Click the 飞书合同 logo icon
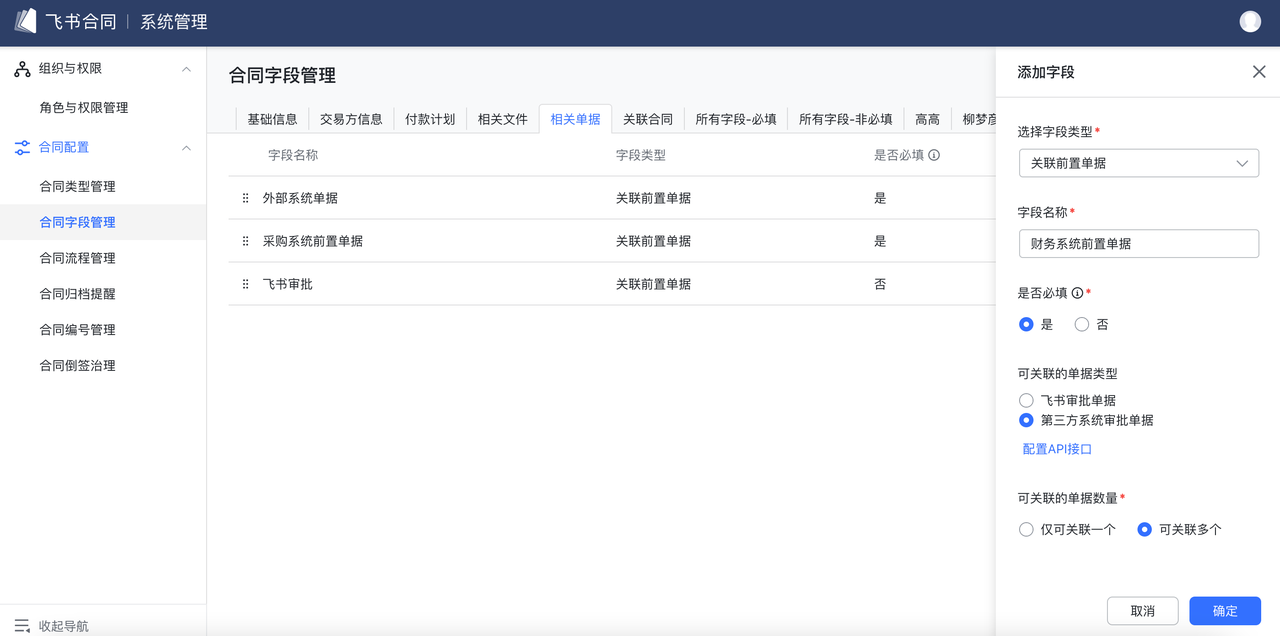This screenshot has height=636, width=1280. point(26,21)
